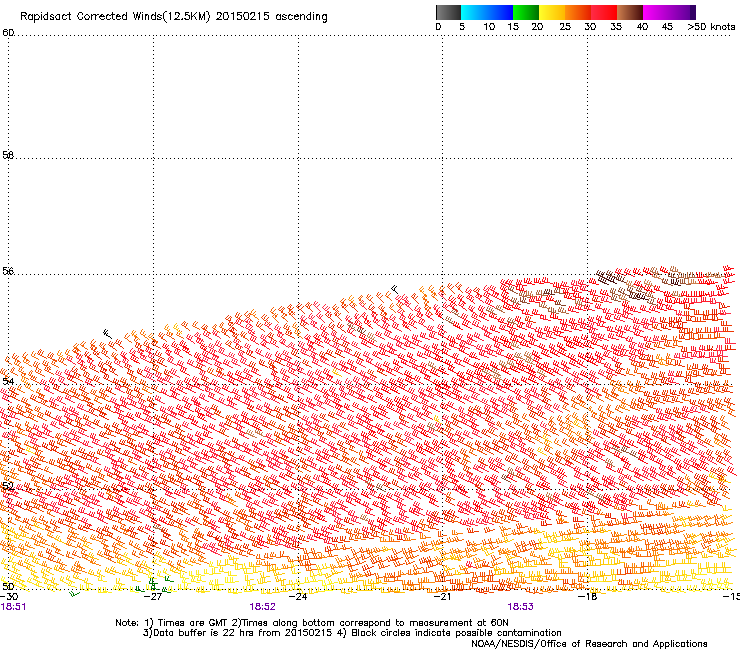Click the longitude axis label -30

[8, 597]
